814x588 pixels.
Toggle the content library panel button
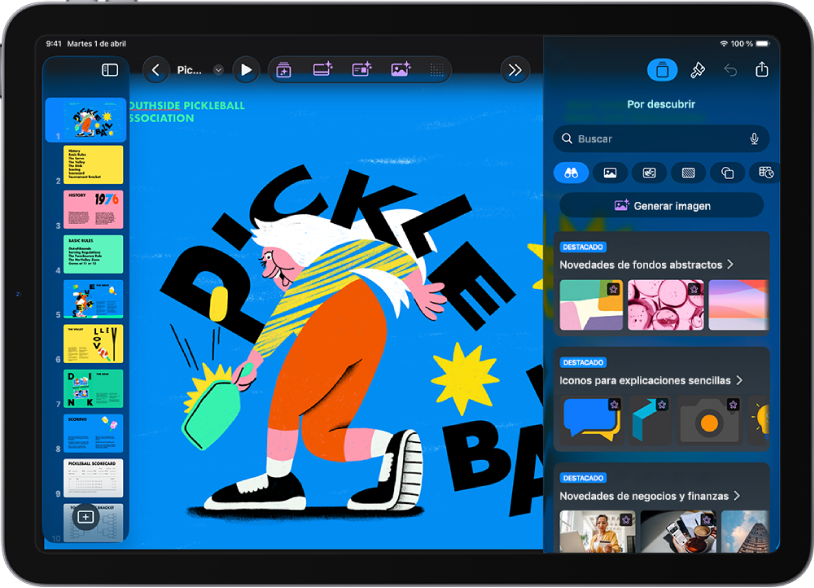662,70
